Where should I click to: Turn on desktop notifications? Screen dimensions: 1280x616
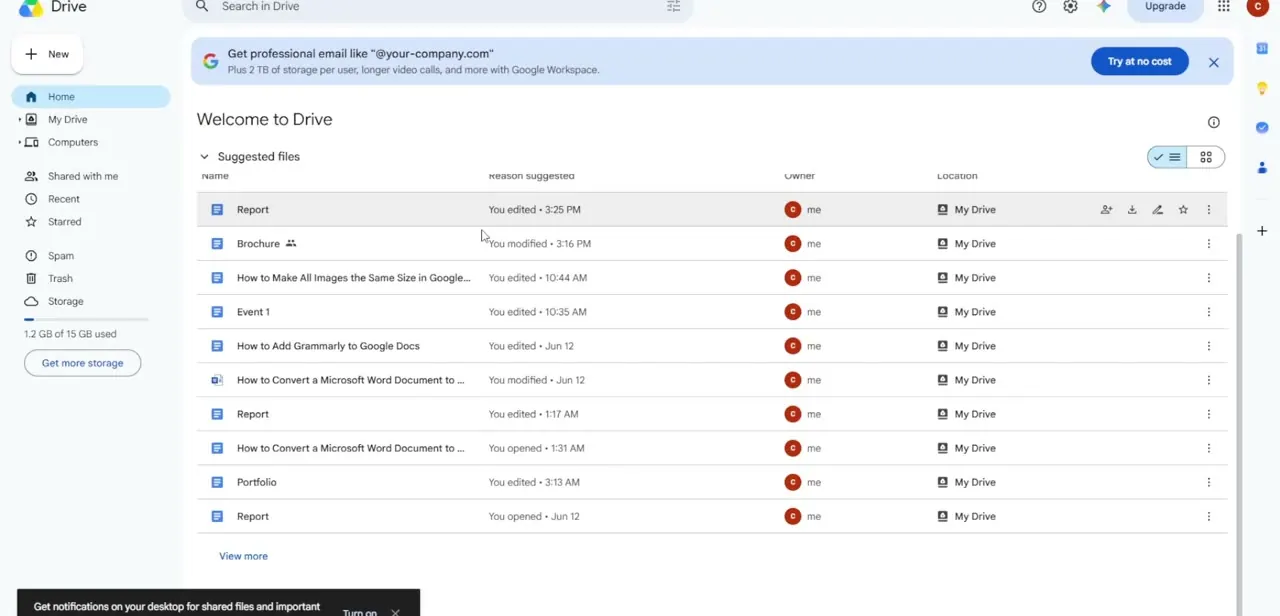359,612
